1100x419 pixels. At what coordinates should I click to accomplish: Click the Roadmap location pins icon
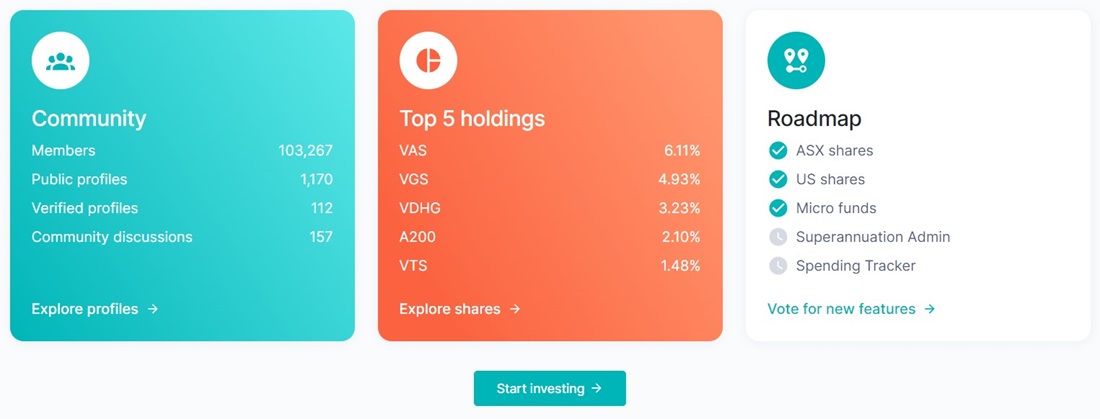796,60
